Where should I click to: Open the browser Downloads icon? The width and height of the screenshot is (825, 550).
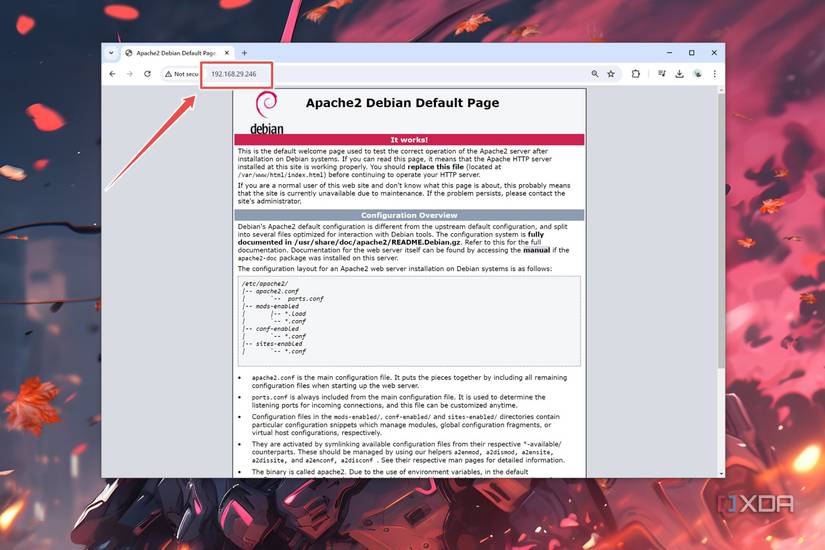679,74
